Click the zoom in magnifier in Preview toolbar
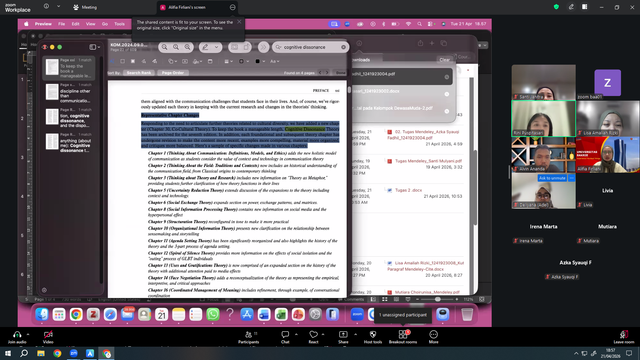The height and width of the screenshot is (360, 640). 187,47
